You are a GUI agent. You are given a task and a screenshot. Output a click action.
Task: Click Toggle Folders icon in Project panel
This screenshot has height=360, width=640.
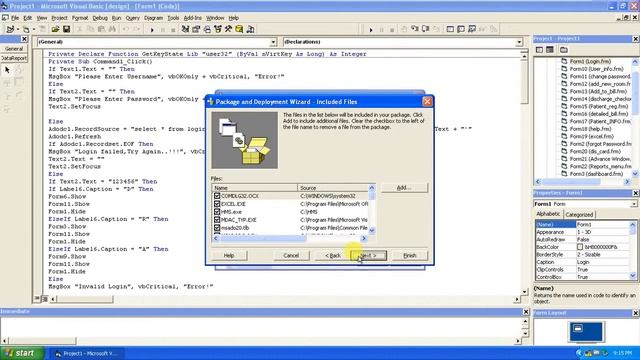coord(564,50)
